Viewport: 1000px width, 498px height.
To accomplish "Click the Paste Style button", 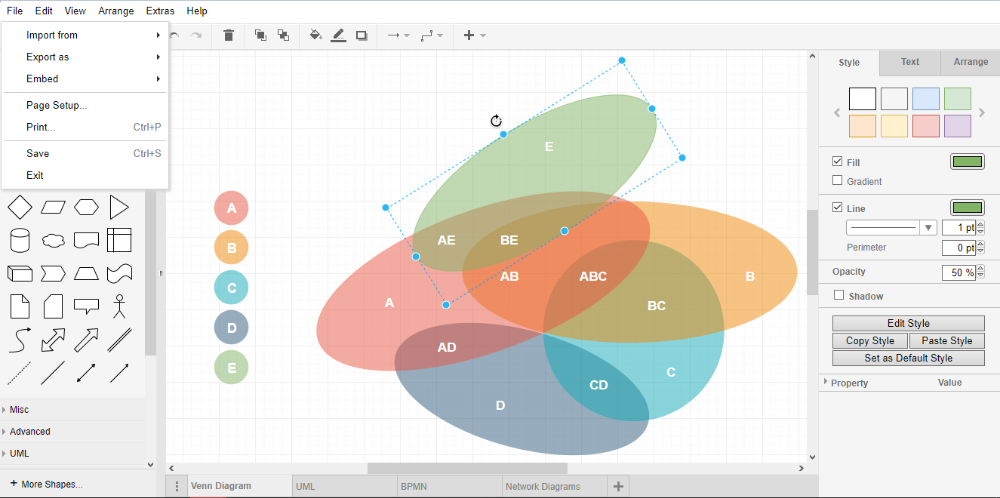I will [946, 341].
